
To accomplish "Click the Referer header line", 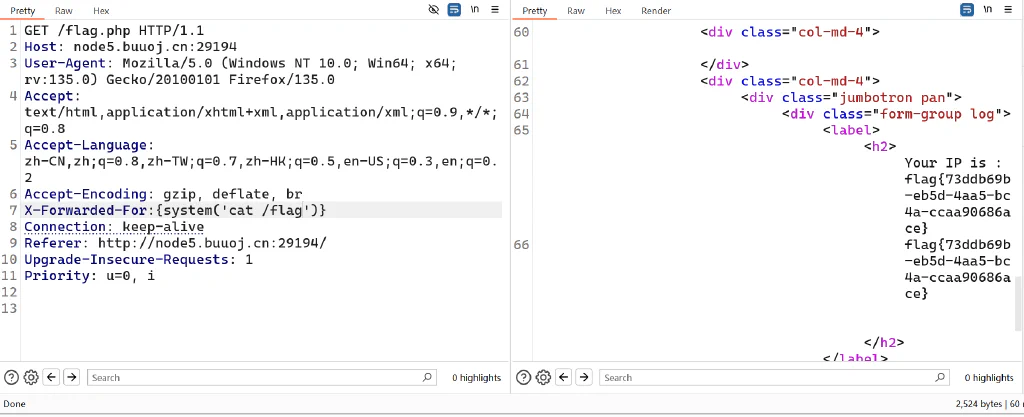I will tap(175, 243).
